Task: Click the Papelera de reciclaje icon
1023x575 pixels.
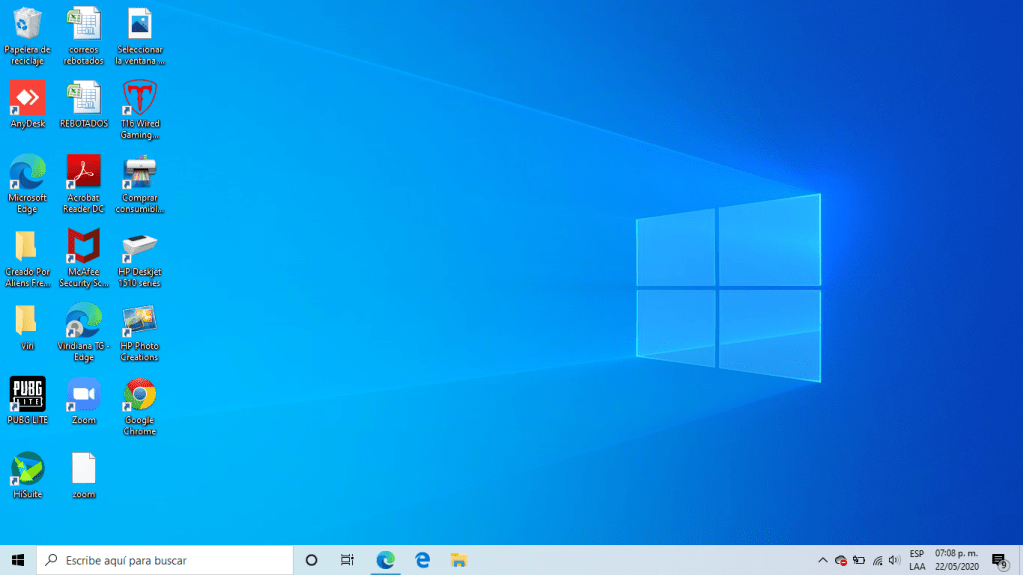Action: click(27, 25)
